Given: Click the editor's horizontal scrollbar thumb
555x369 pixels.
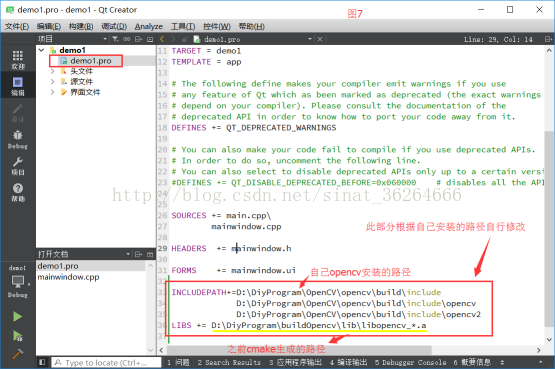Looking at the screenshot, I should [299, 350].
